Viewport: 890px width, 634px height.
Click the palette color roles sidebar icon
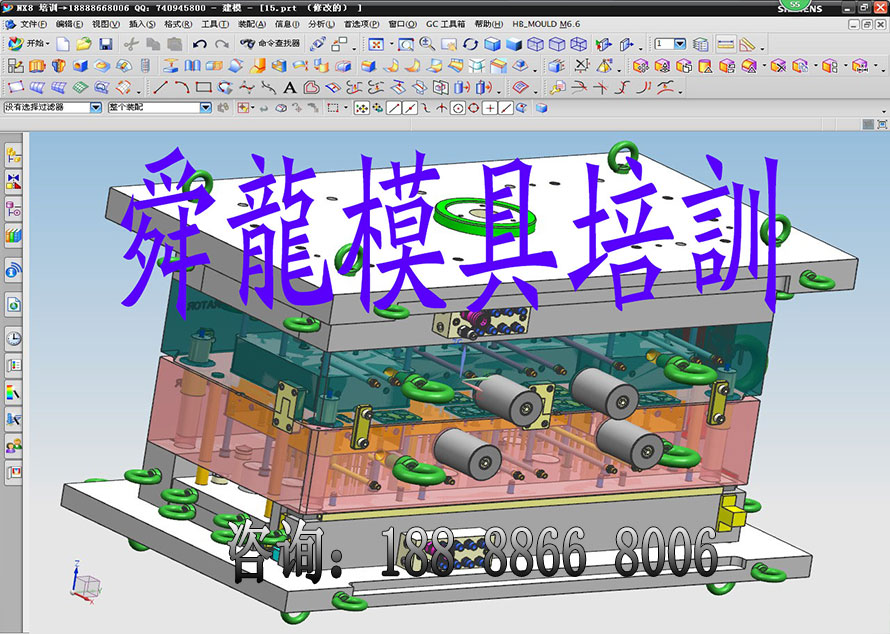point(14,391)
